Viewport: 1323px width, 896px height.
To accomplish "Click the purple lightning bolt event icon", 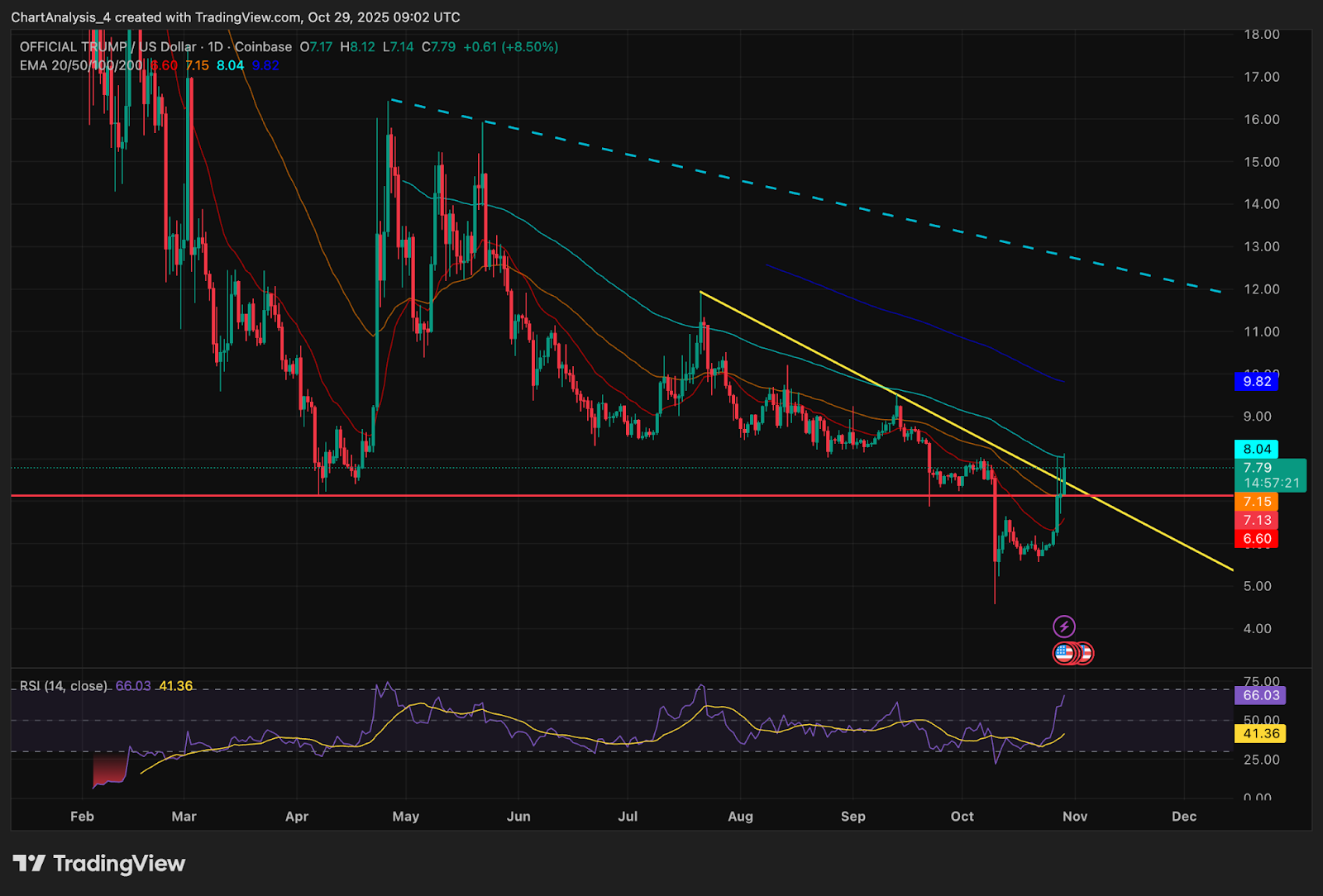I will (x=1063, y=627).
